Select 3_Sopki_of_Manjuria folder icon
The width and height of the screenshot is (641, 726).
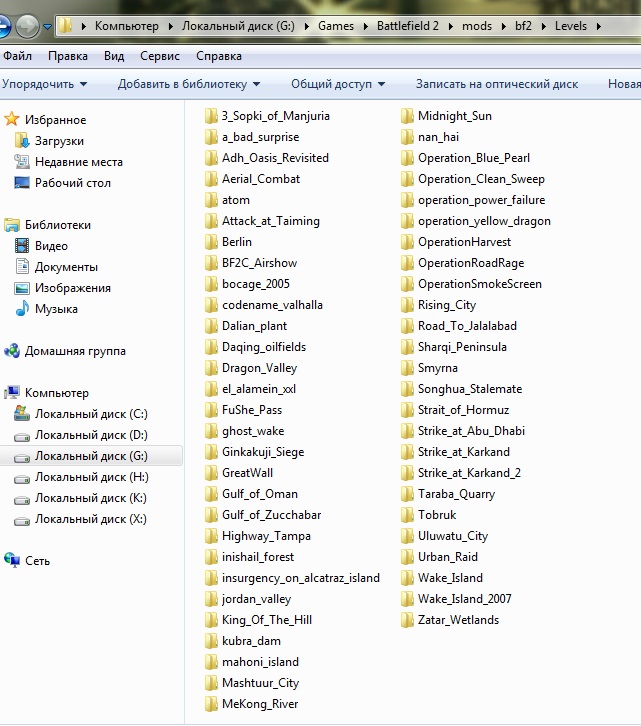pyautogui.click(x=211, y=116)
